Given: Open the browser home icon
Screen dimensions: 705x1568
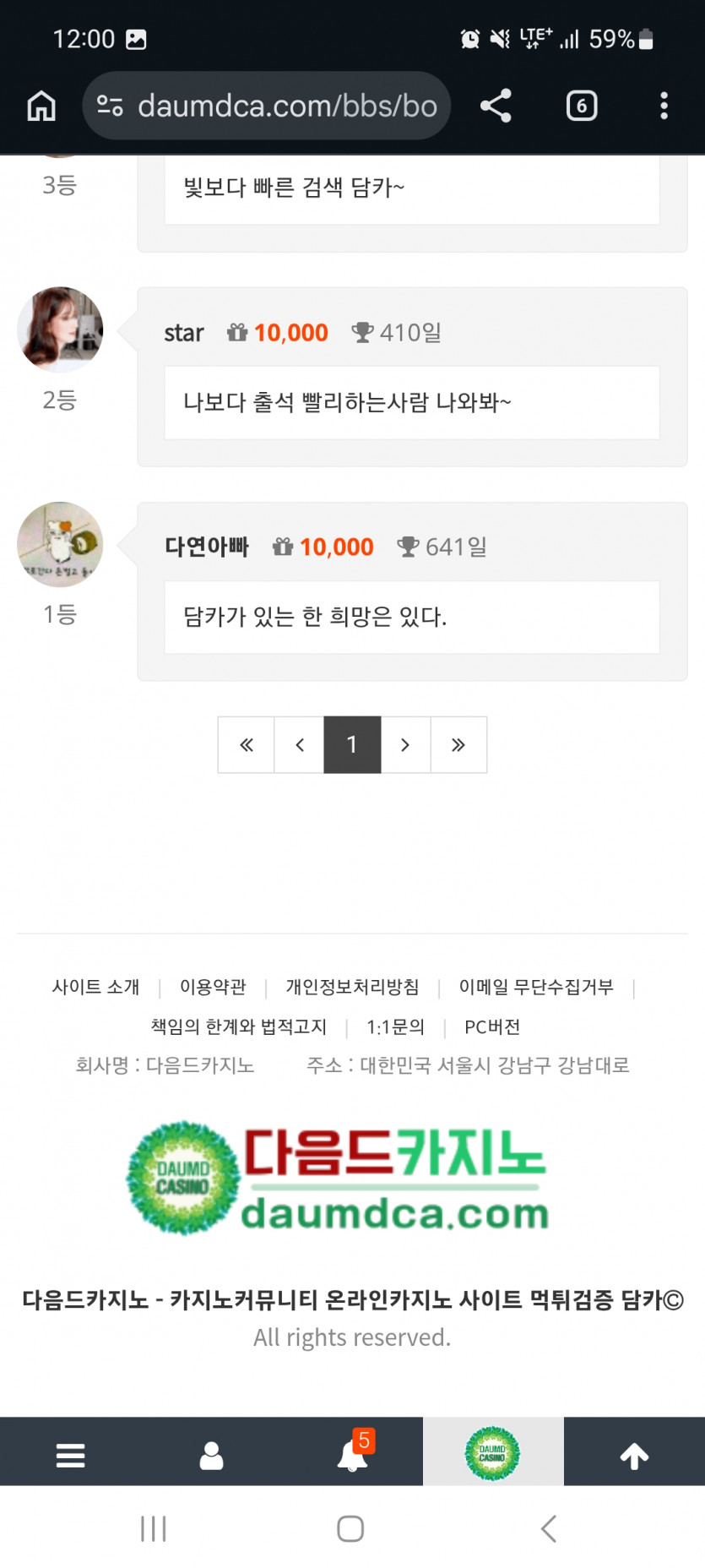Looking at the screenshot, I should click(41, 105).
